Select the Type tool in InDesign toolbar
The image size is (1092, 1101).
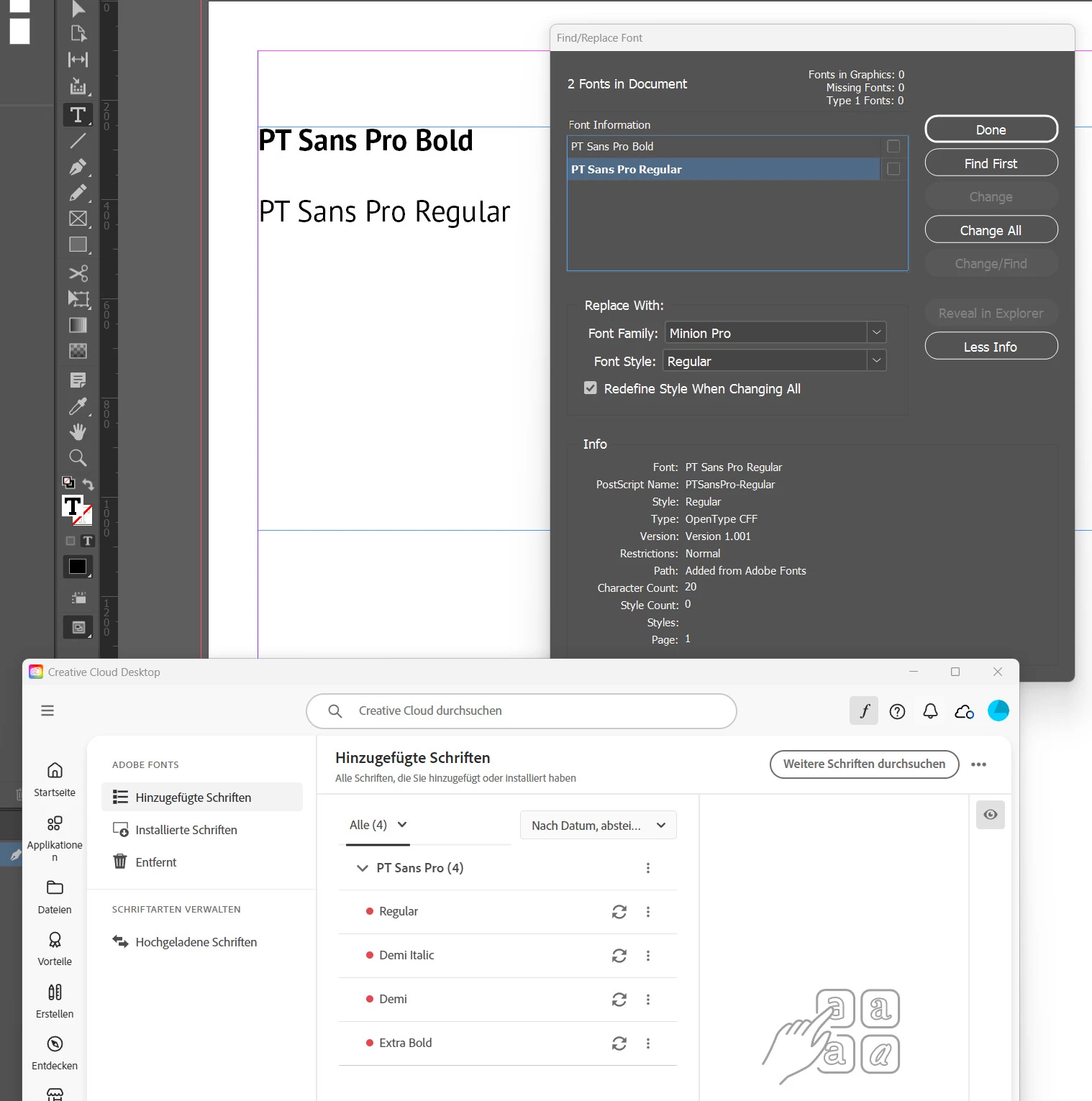[x=78, y=115]
